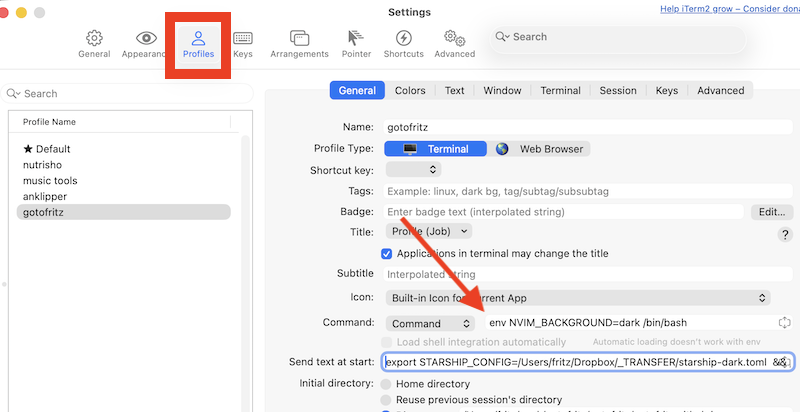
Task: Switch to the Advanced profile tab
Action: pos(720,91)
